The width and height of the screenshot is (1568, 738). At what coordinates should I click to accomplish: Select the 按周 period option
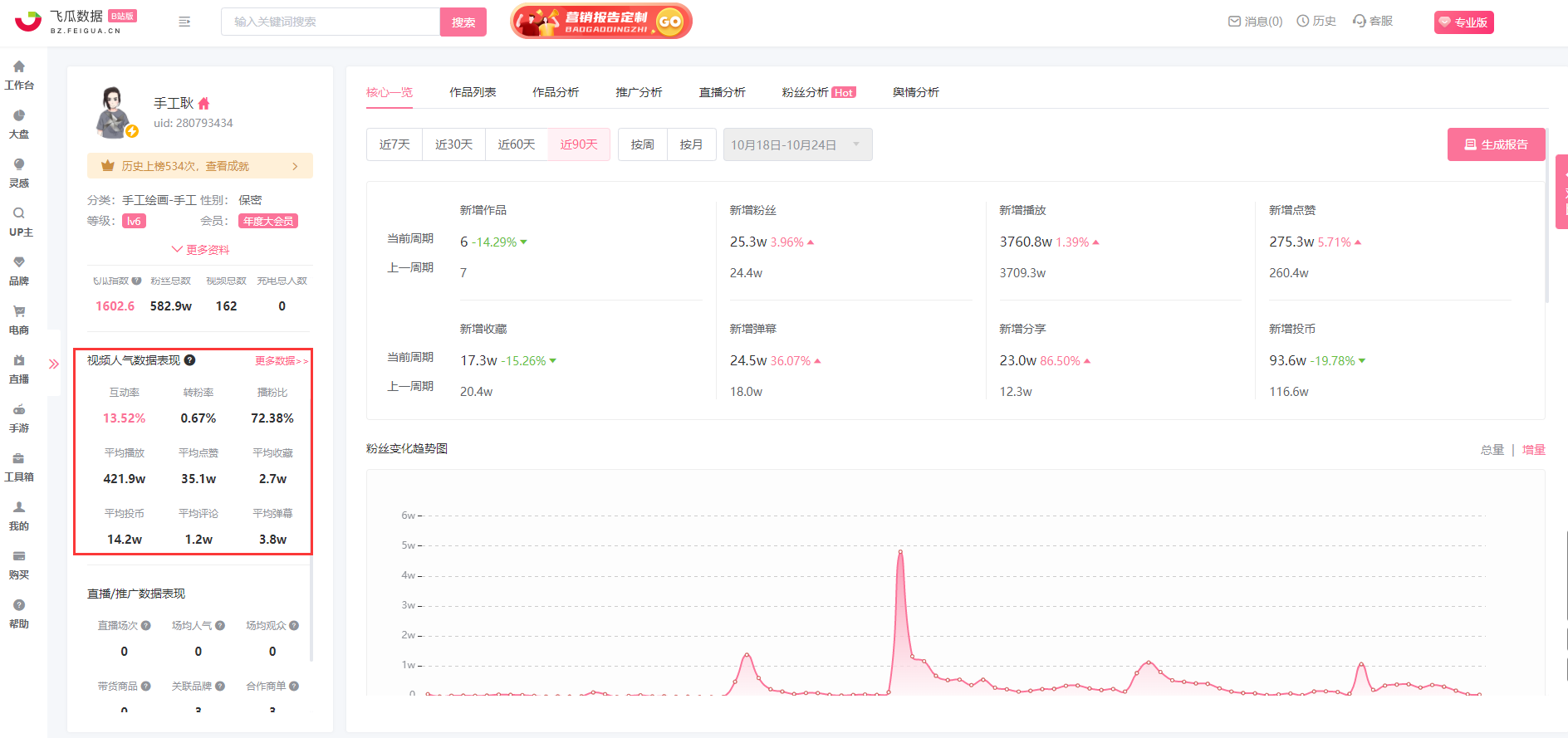click(642, 144)
